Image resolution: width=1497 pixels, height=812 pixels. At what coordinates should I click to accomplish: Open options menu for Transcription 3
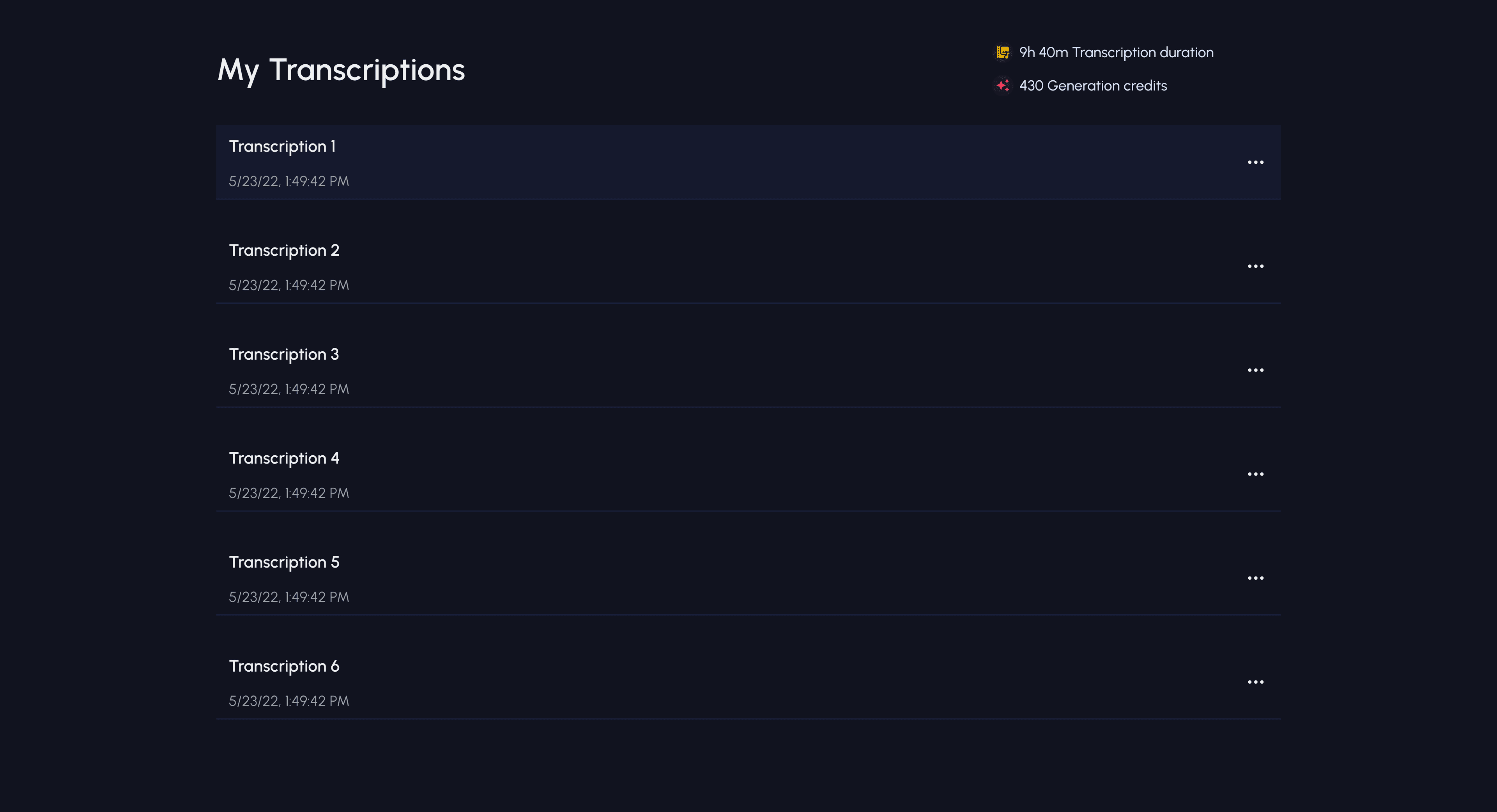[x=1255, y=370]
